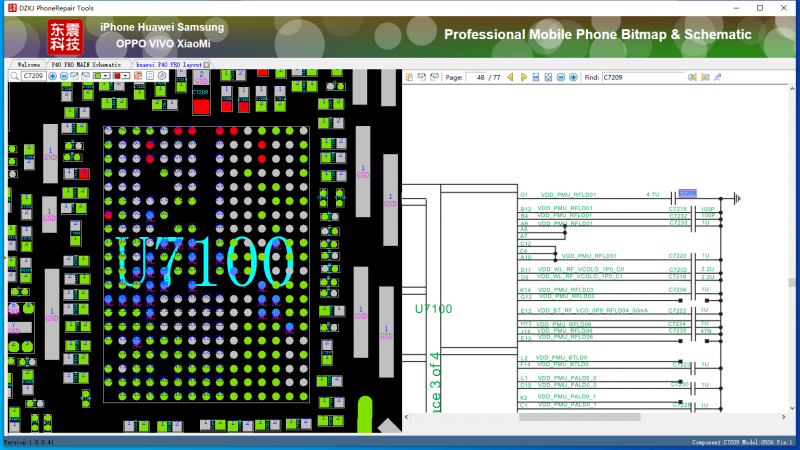Click the search magnifier icon in layout toolbar
The width and height of the screenshot is (800, 450).
pyautogui.click(x=14, y=76)
